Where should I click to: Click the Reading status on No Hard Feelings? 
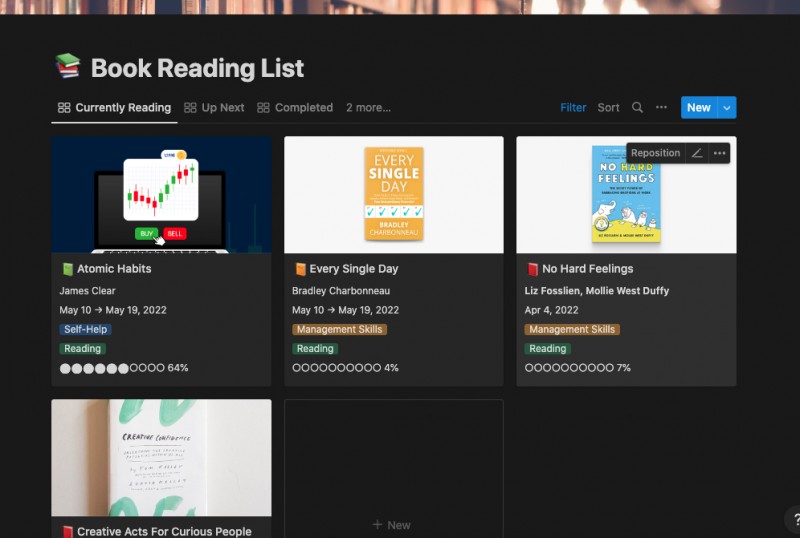pyautogui.click(x=547, y=349)
